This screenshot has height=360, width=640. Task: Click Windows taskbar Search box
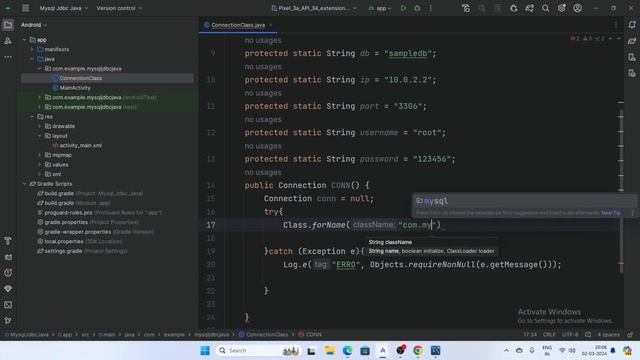pos(258,350)
